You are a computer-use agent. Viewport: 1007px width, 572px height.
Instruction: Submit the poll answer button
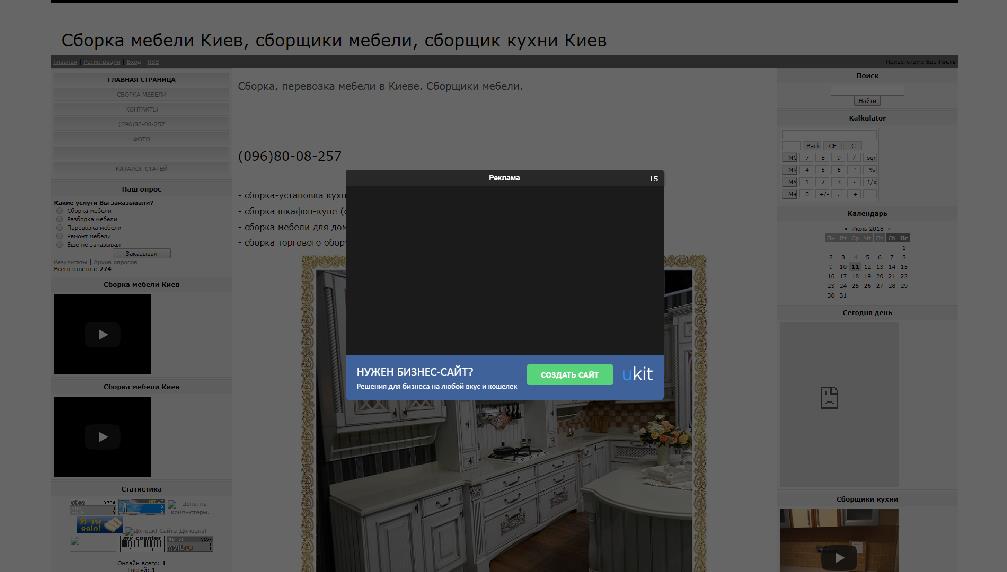pos(141,254)
